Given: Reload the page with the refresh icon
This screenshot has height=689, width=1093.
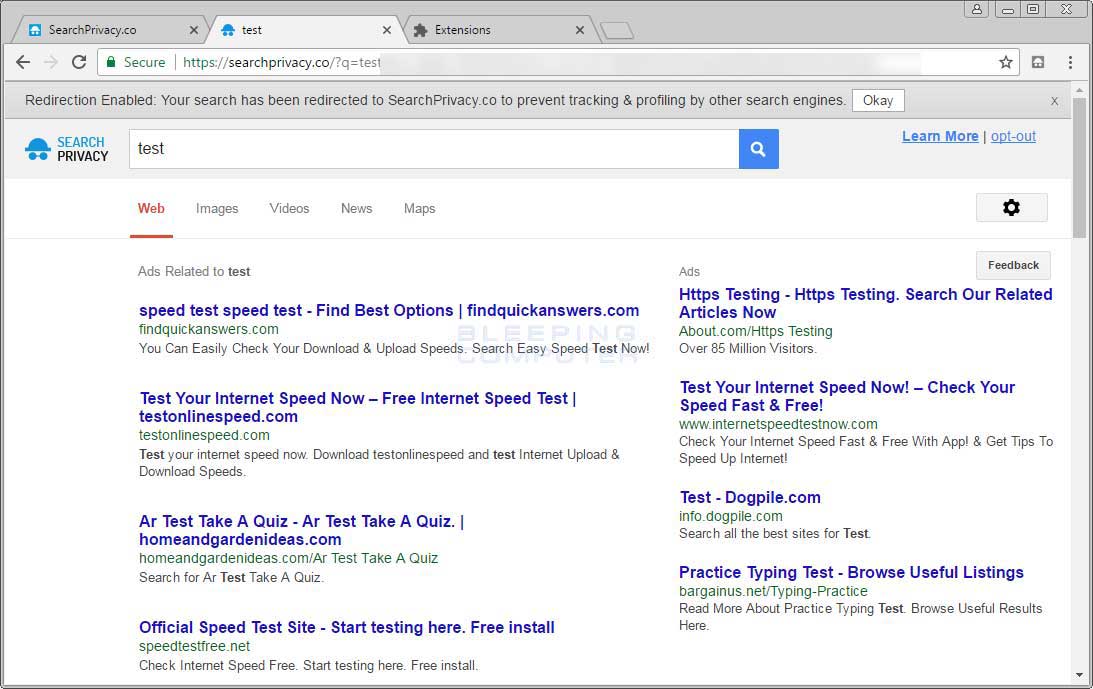Looking at the screenshot, I should pyautogui.click(x=79, y=61).
